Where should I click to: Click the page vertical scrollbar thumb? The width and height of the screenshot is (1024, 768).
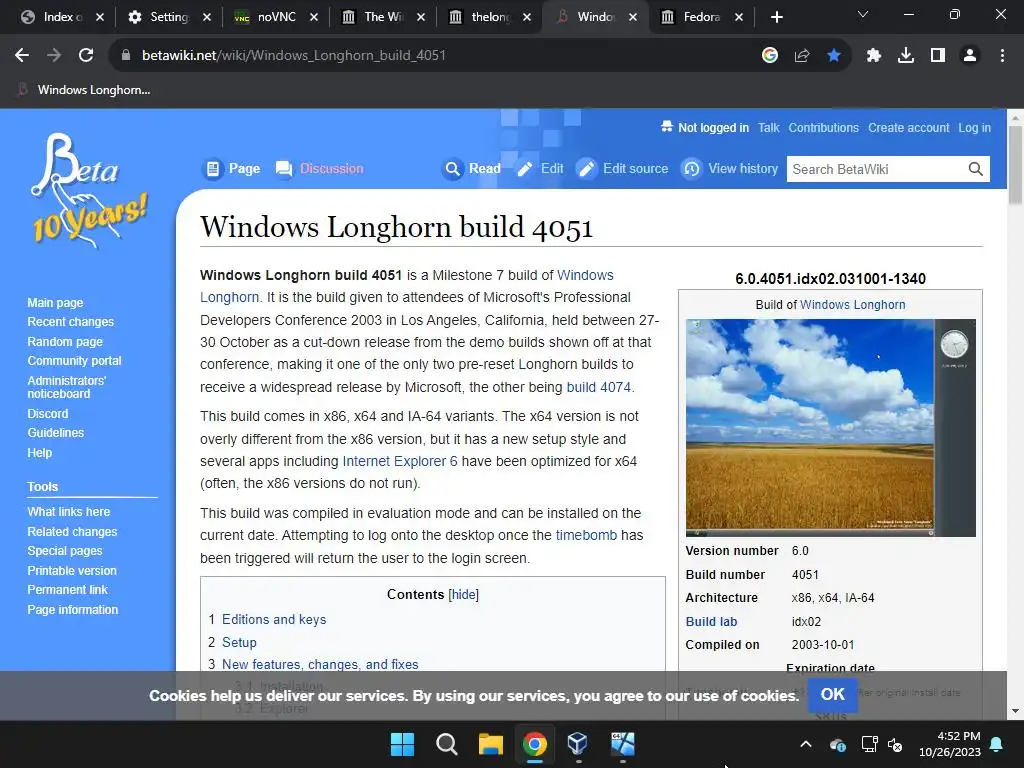(x=1015, y=165)
